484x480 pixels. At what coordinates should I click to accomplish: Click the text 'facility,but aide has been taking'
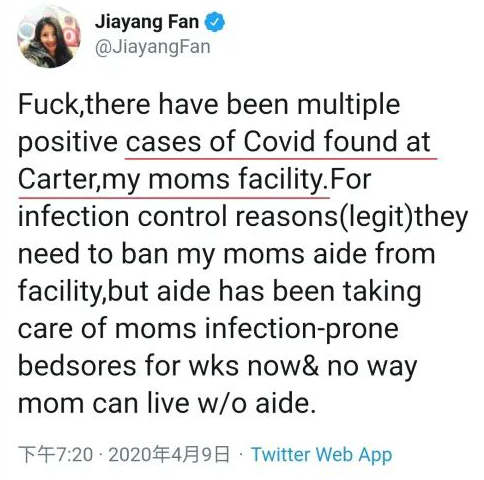point(219,292)
